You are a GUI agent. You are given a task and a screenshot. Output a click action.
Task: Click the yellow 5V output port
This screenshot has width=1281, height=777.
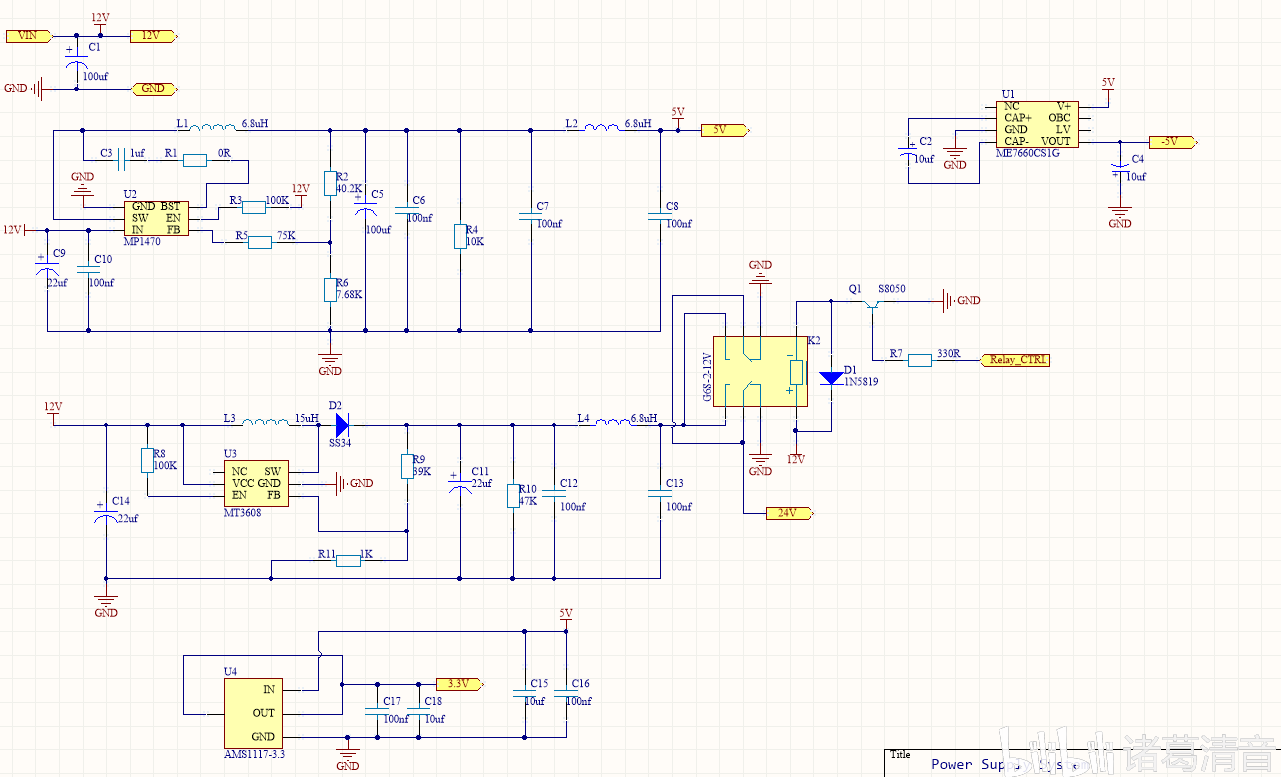tap(725, 130)
